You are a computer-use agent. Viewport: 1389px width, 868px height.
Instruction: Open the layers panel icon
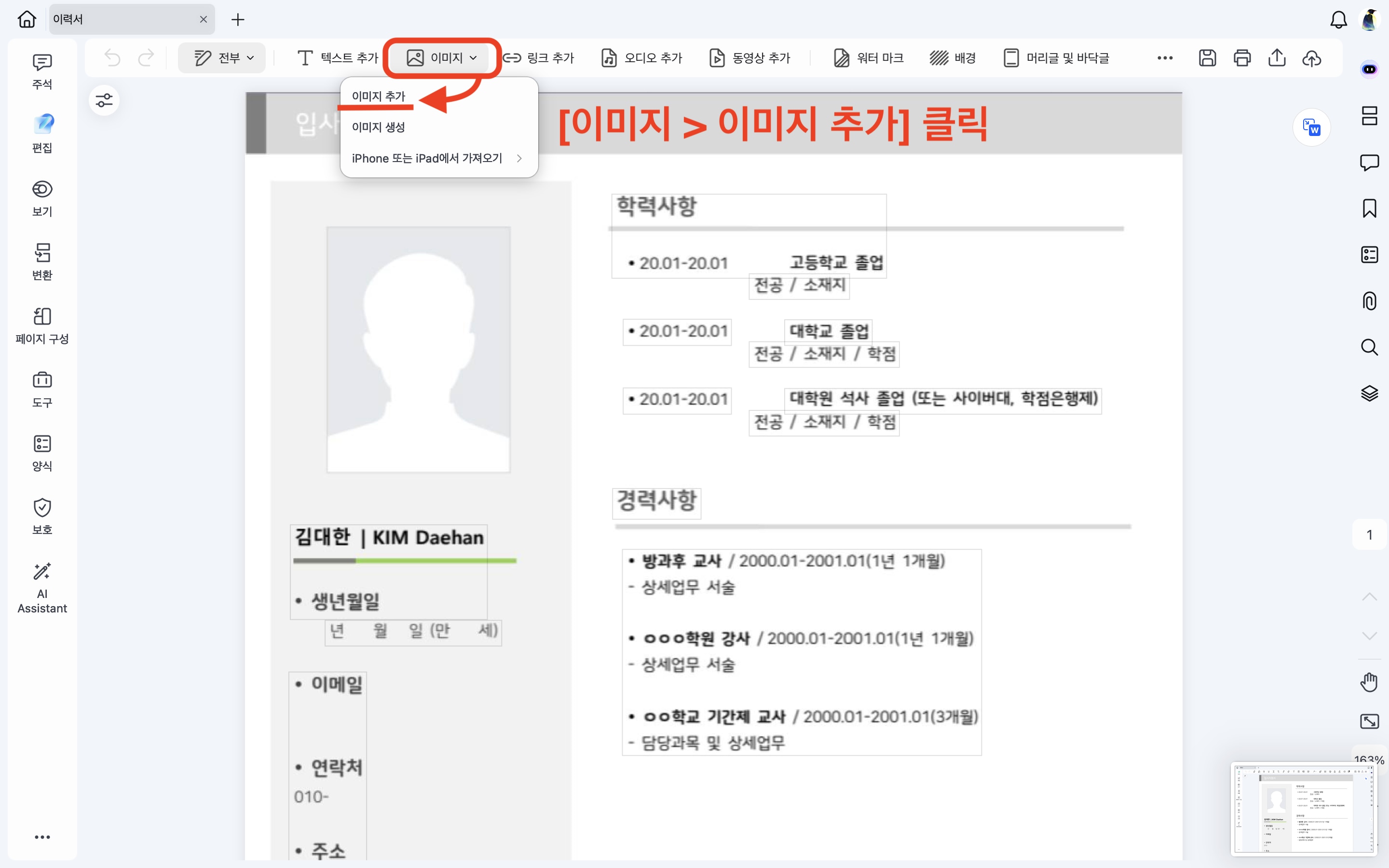pyautogui.click(x=1369, y=393)
